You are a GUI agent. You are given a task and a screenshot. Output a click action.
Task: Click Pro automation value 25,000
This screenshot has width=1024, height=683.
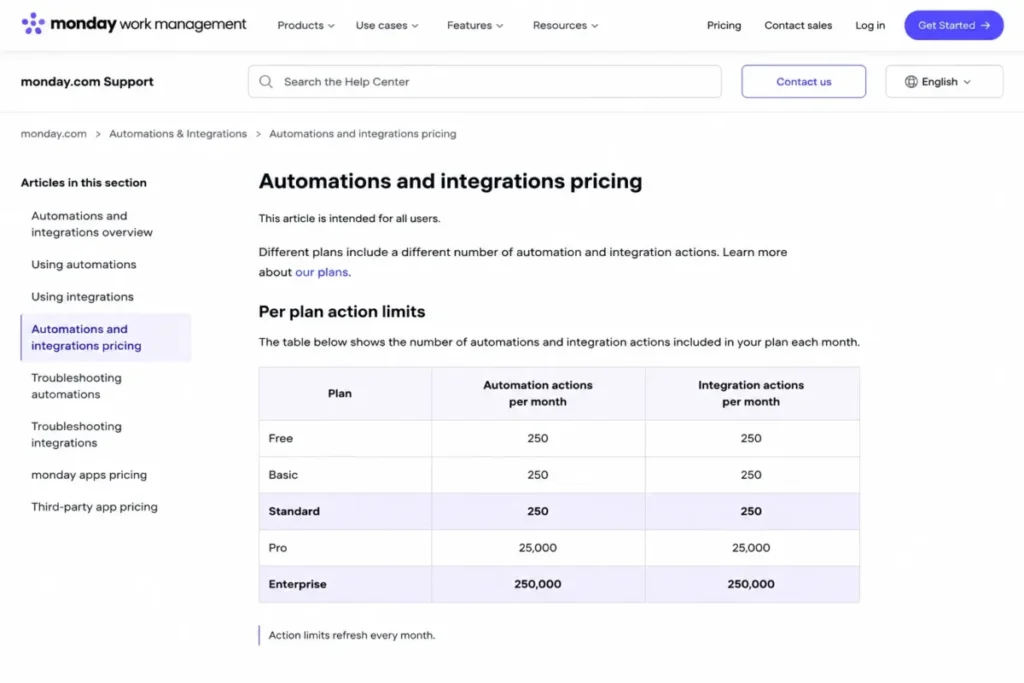click(x=537, y=548)
